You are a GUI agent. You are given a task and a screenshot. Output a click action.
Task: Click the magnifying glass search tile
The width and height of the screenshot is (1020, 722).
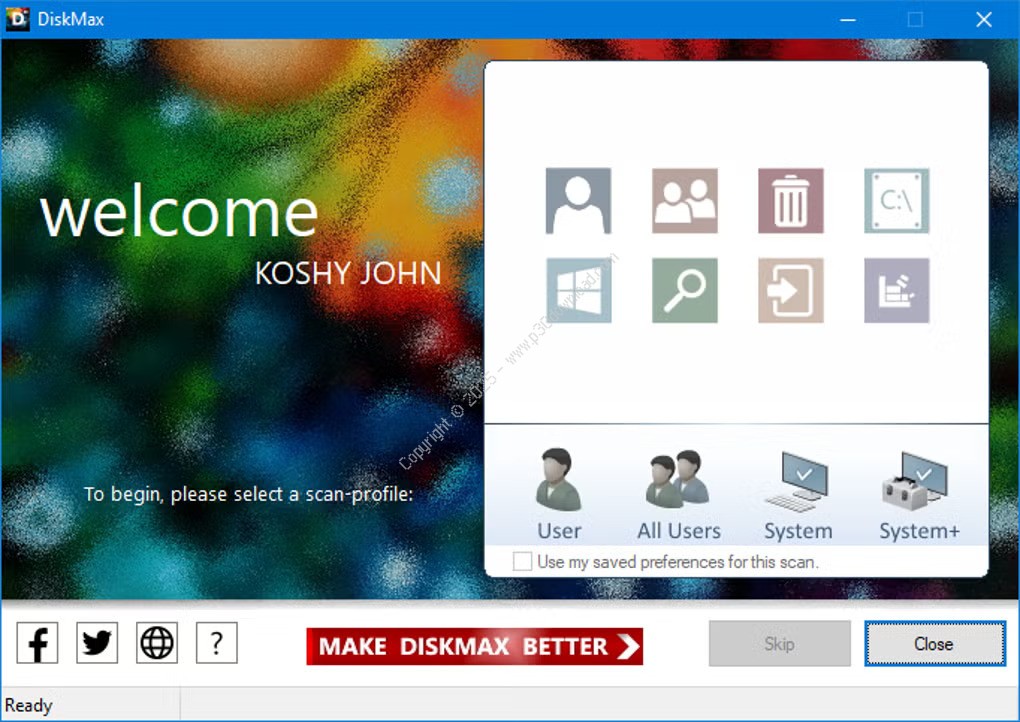[x=684, y=291]
